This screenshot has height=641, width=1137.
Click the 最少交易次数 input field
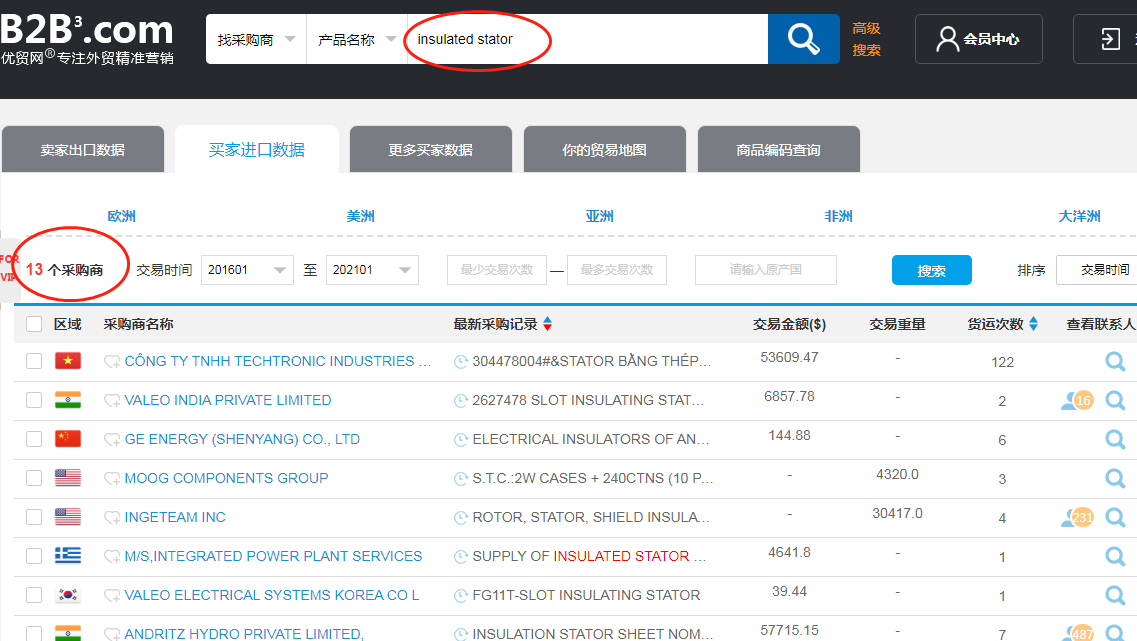[x=497, y=270]
